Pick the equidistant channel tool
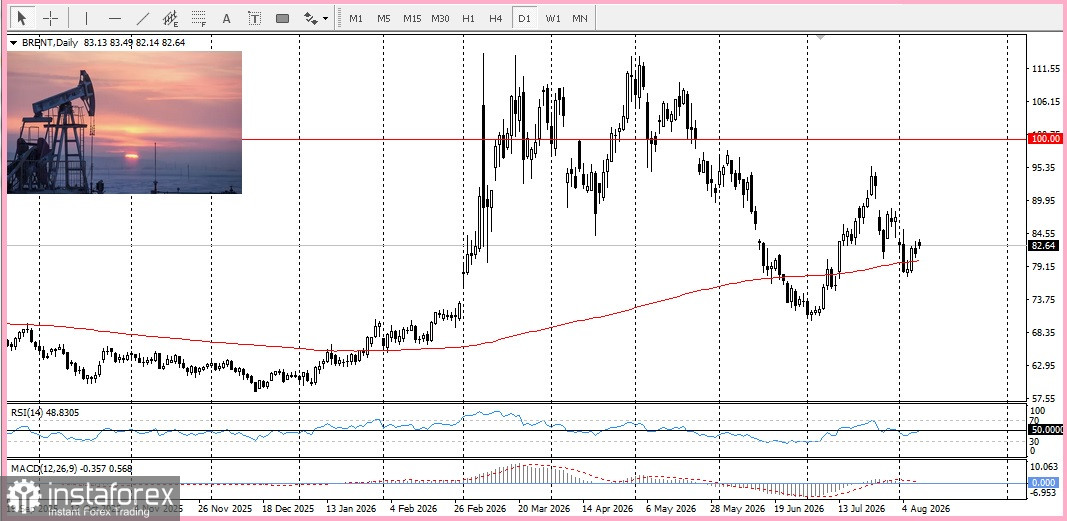Viewport: 1067px width, 521px height. click(171, 18)
